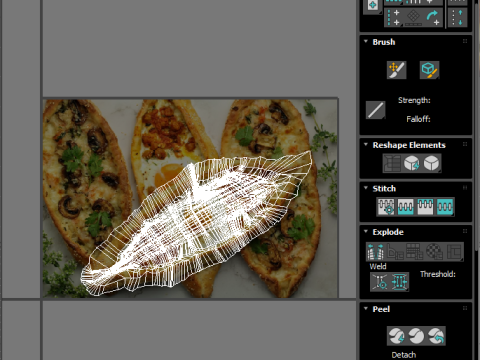This screenshot has width=480, height=360.
Task: Click the white UV wireframe mesh in viewport
Action: 197,223
